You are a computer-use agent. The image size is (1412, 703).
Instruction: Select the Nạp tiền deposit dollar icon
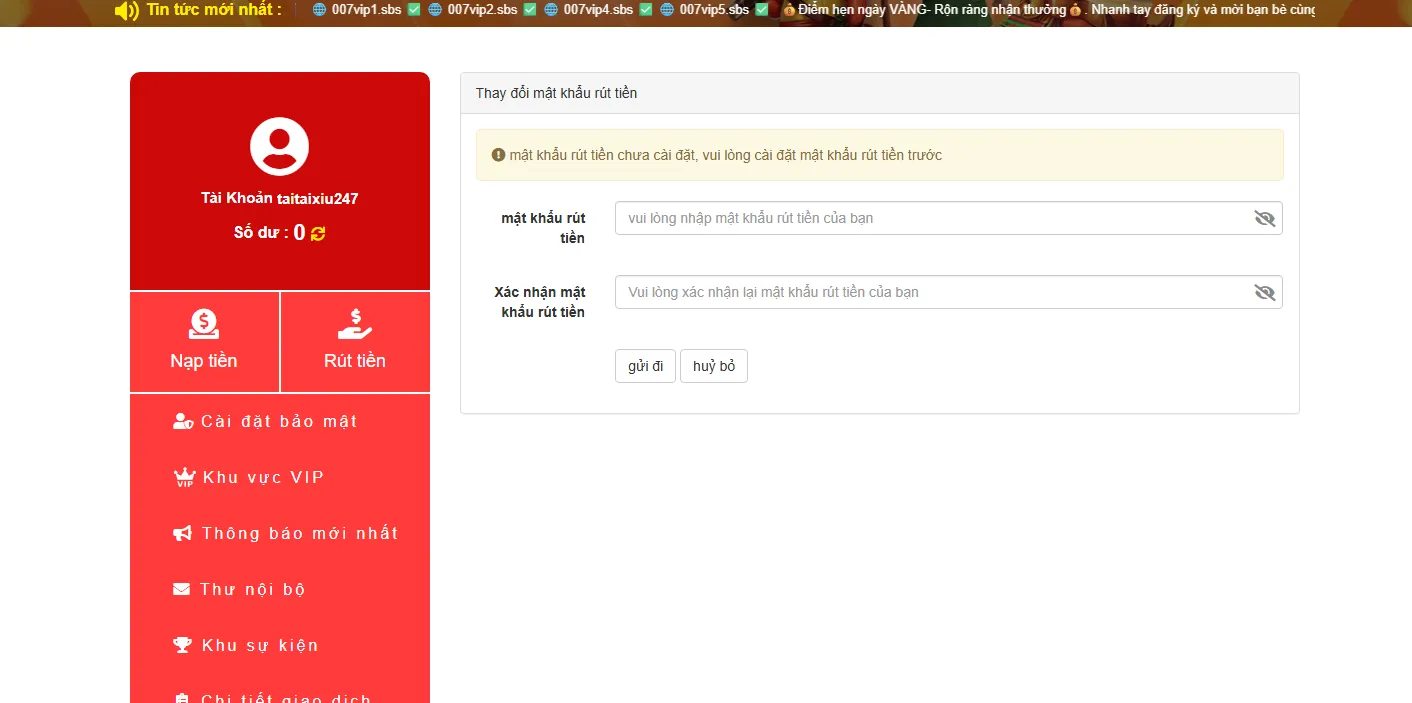(204, 322)
